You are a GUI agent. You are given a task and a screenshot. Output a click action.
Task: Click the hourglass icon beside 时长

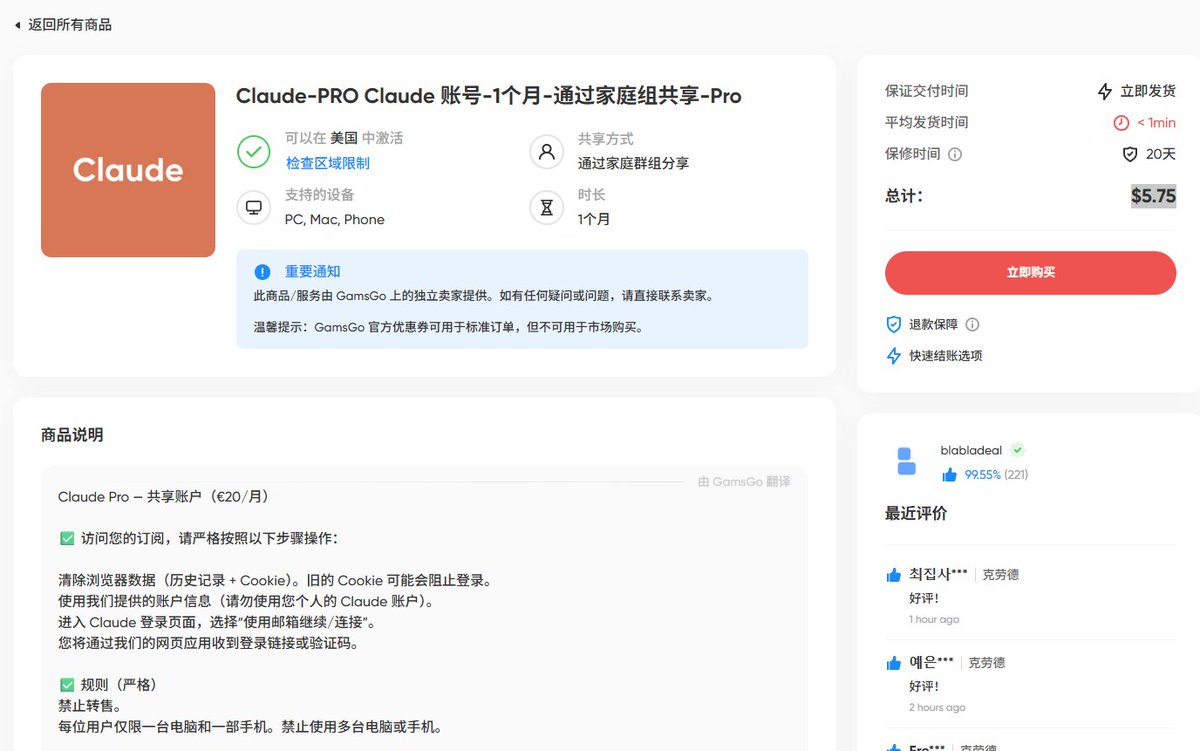pyautogui.click(x=546, y=206)
